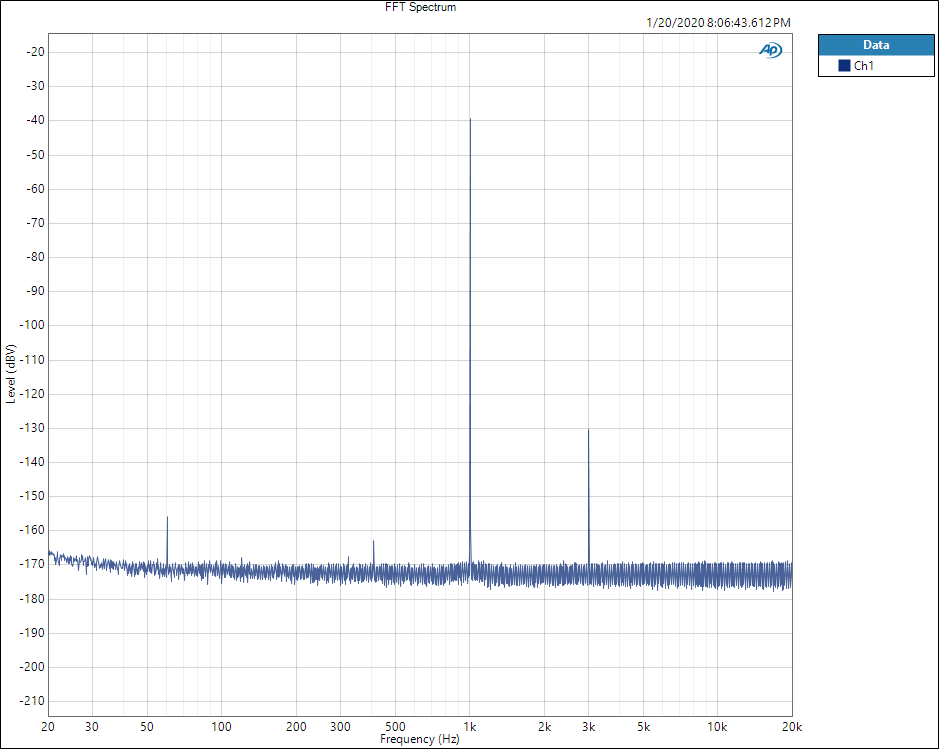Viewport: 939px width, 749px height.
Task: Click the 20k frequency tick label
Action: pyautogui.click(x=792, y=727)
